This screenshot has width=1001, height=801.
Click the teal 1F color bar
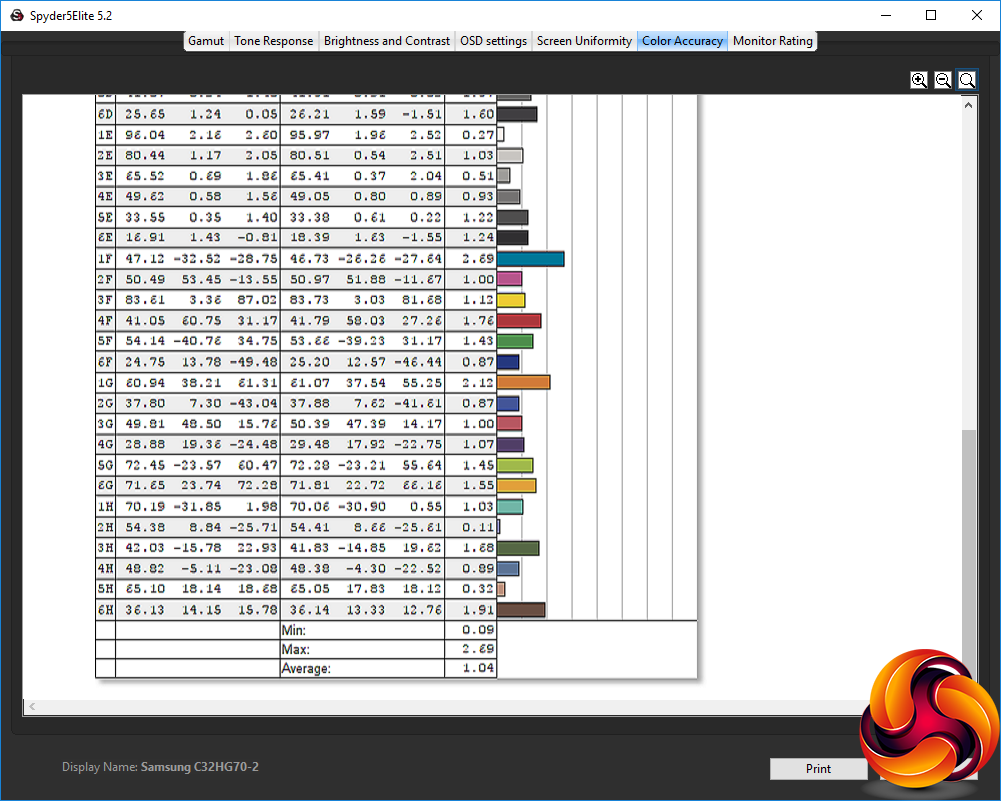click(x=531, y=258)
